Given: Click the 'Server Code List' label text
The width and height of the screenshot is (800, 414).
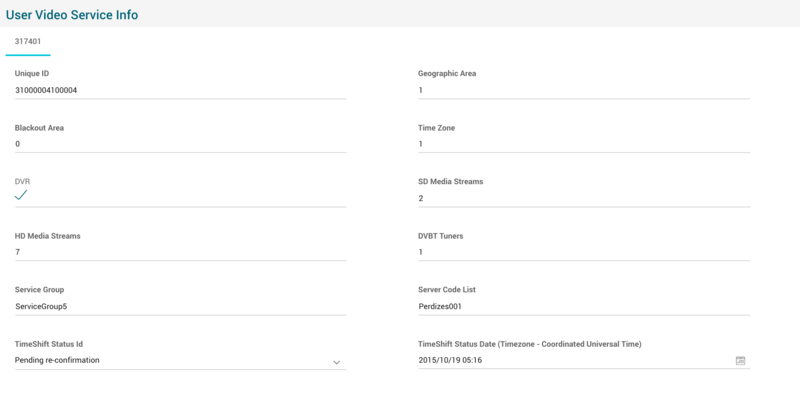Looking at the screenshot, I should click(x=452, y=289).
